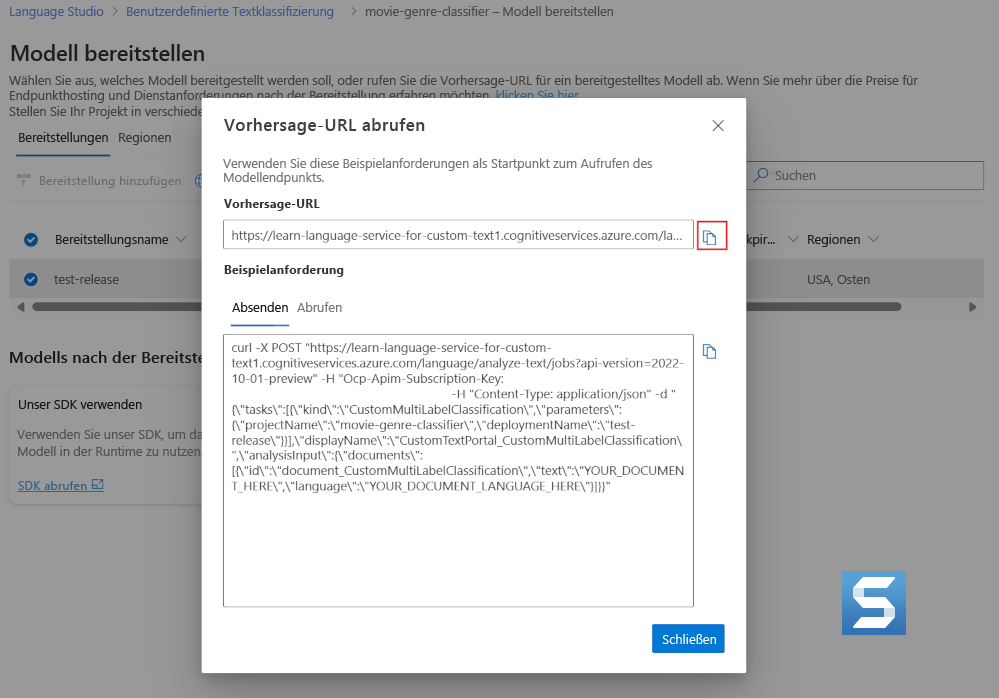Open the Regionen column sort dropdown
Image resolution: width=999 pixels, height=698 pixels.
873,239
